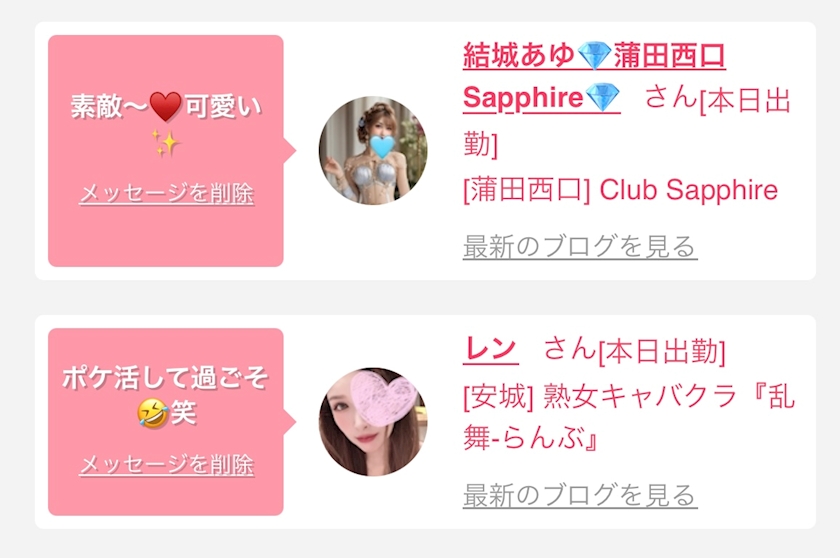
Task: Delete the 素敵〜可愛い message via メッセージを削除
Action: tap(167, 193)
